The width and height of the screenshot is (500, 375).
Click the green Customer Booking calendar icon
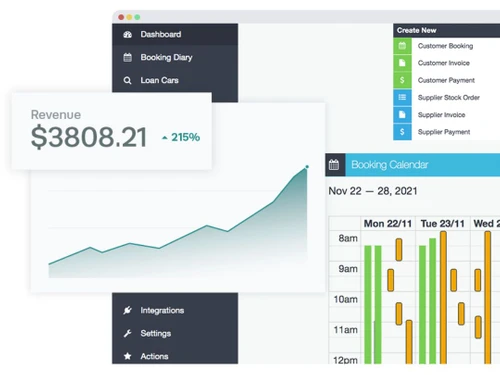point(402,46)
